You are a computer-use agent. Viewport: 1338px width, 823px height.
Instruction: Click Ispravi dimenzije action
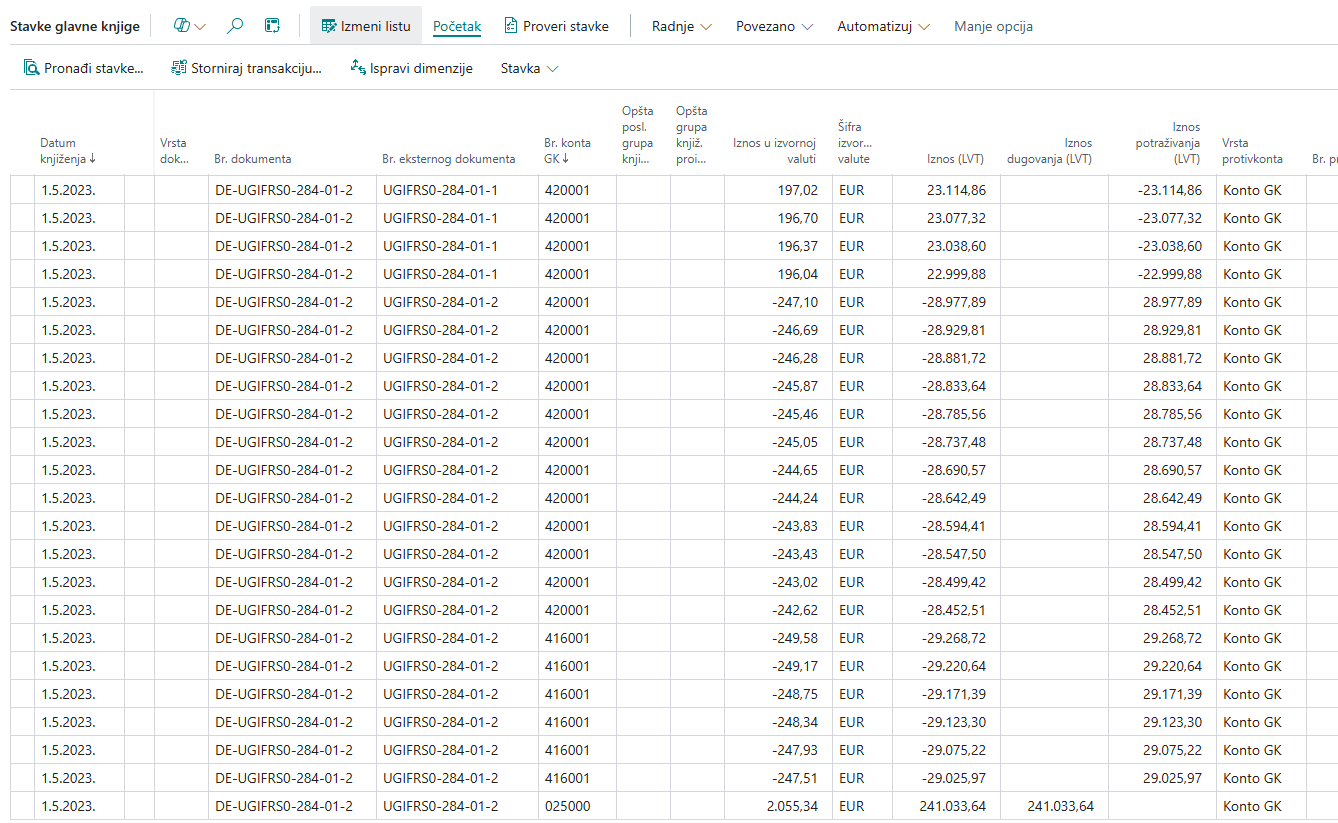click(x=411, y=68)
